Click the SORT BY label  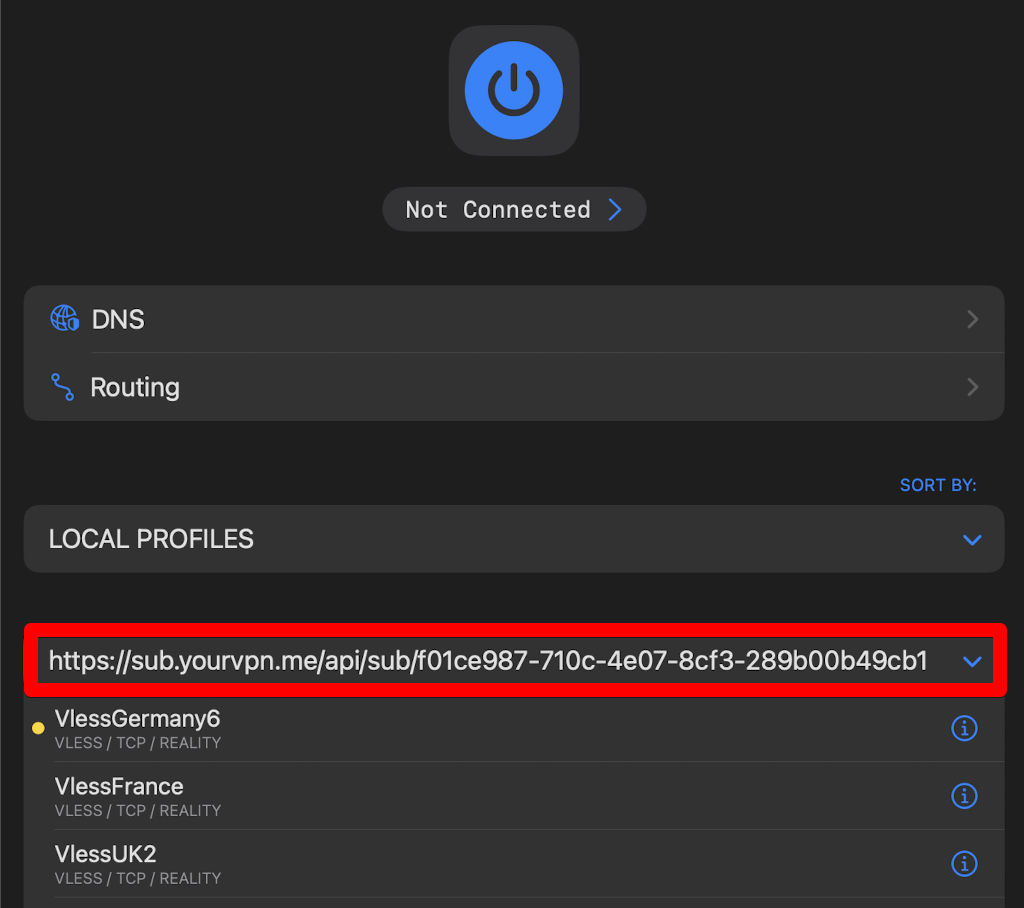pos(937,485)
